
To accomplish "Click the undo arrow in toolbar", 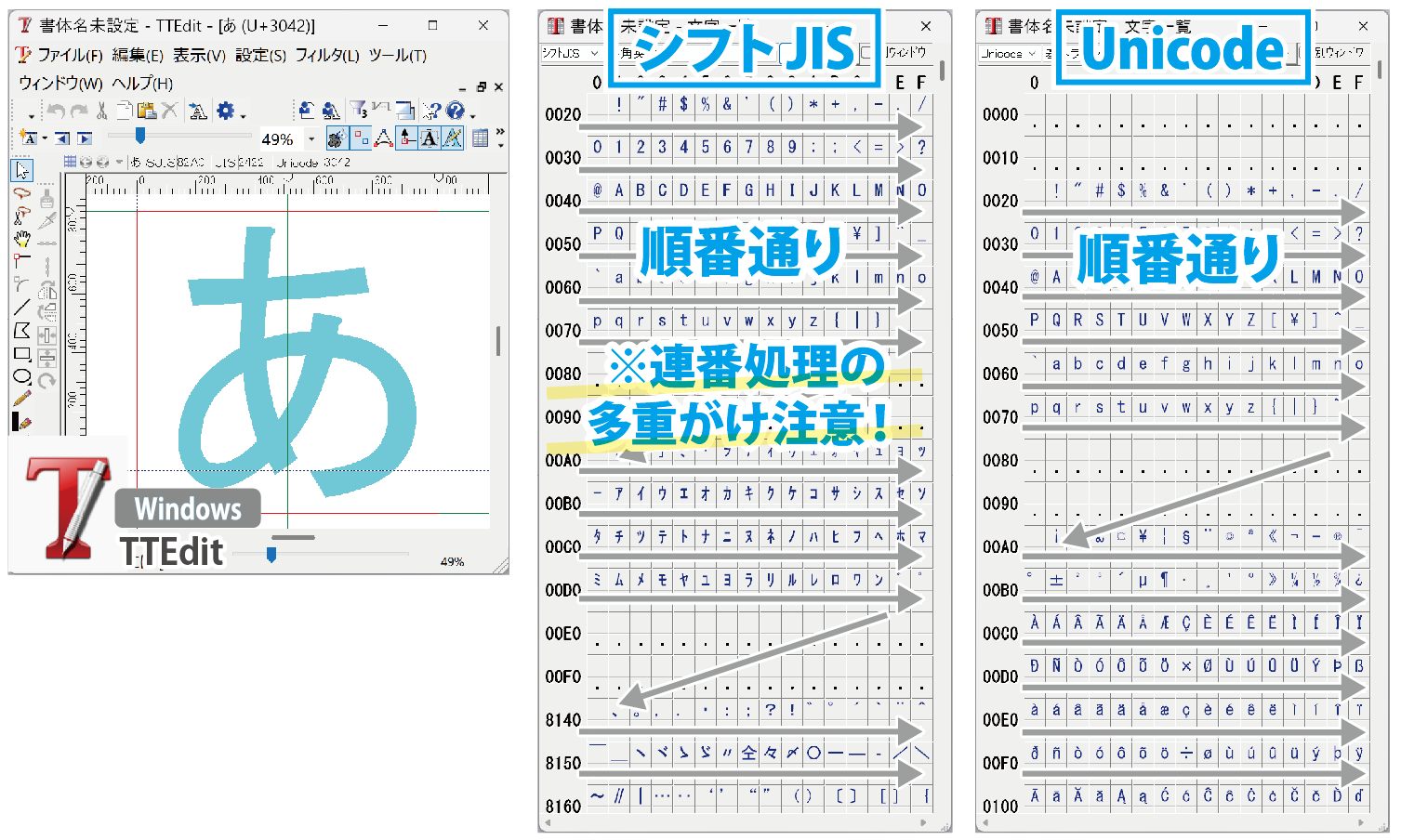I will (56, 111).
